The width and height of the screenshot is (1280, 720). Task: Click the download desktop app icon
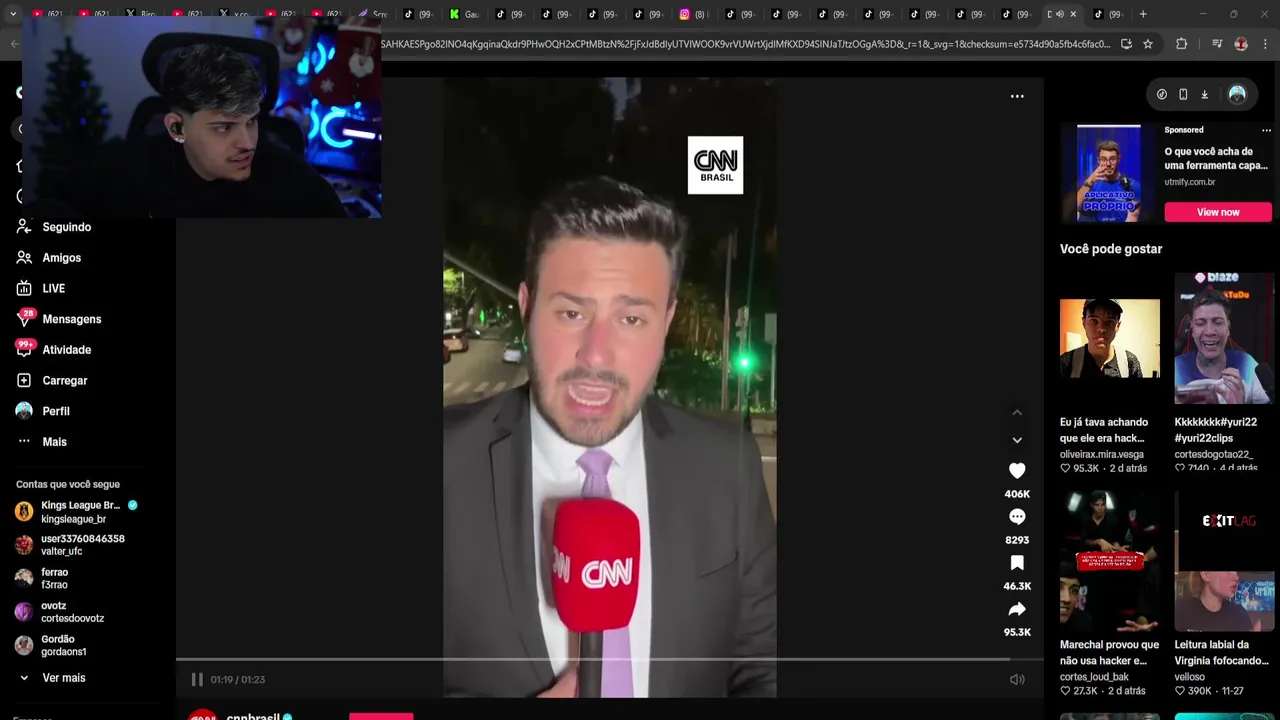click(1204, 94)
